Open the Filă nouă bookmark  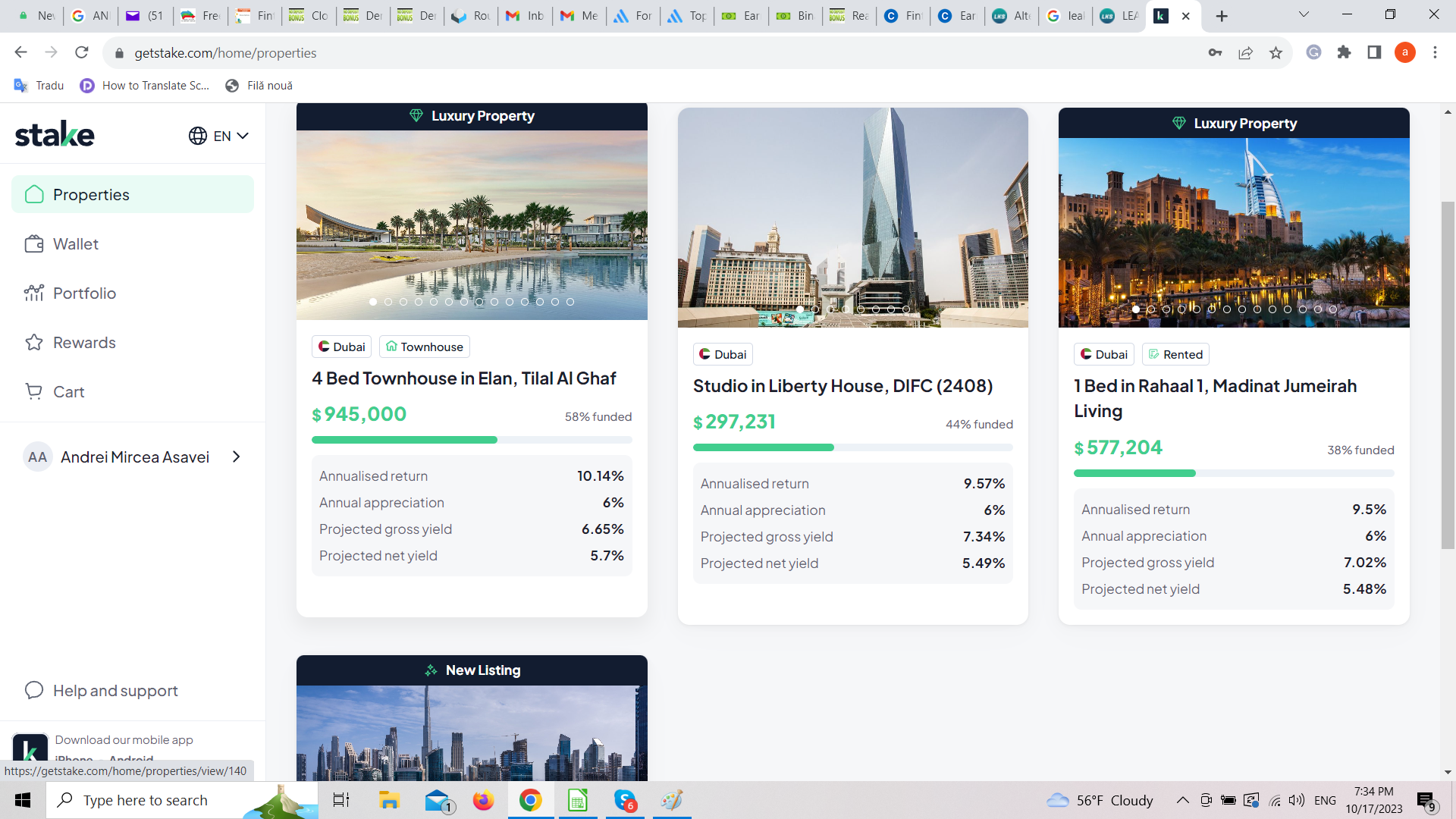coord(259,86)
